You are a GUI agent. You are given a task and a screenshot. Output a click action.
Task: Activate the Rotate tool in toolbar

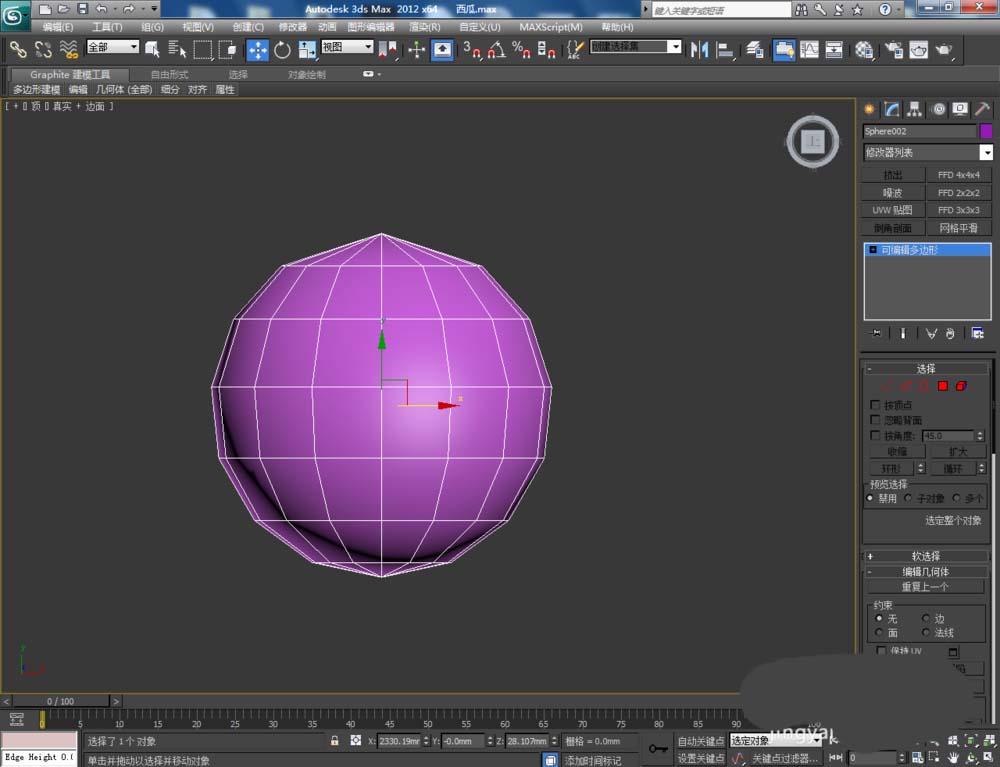pyautogui.click(x=282, y=49)
